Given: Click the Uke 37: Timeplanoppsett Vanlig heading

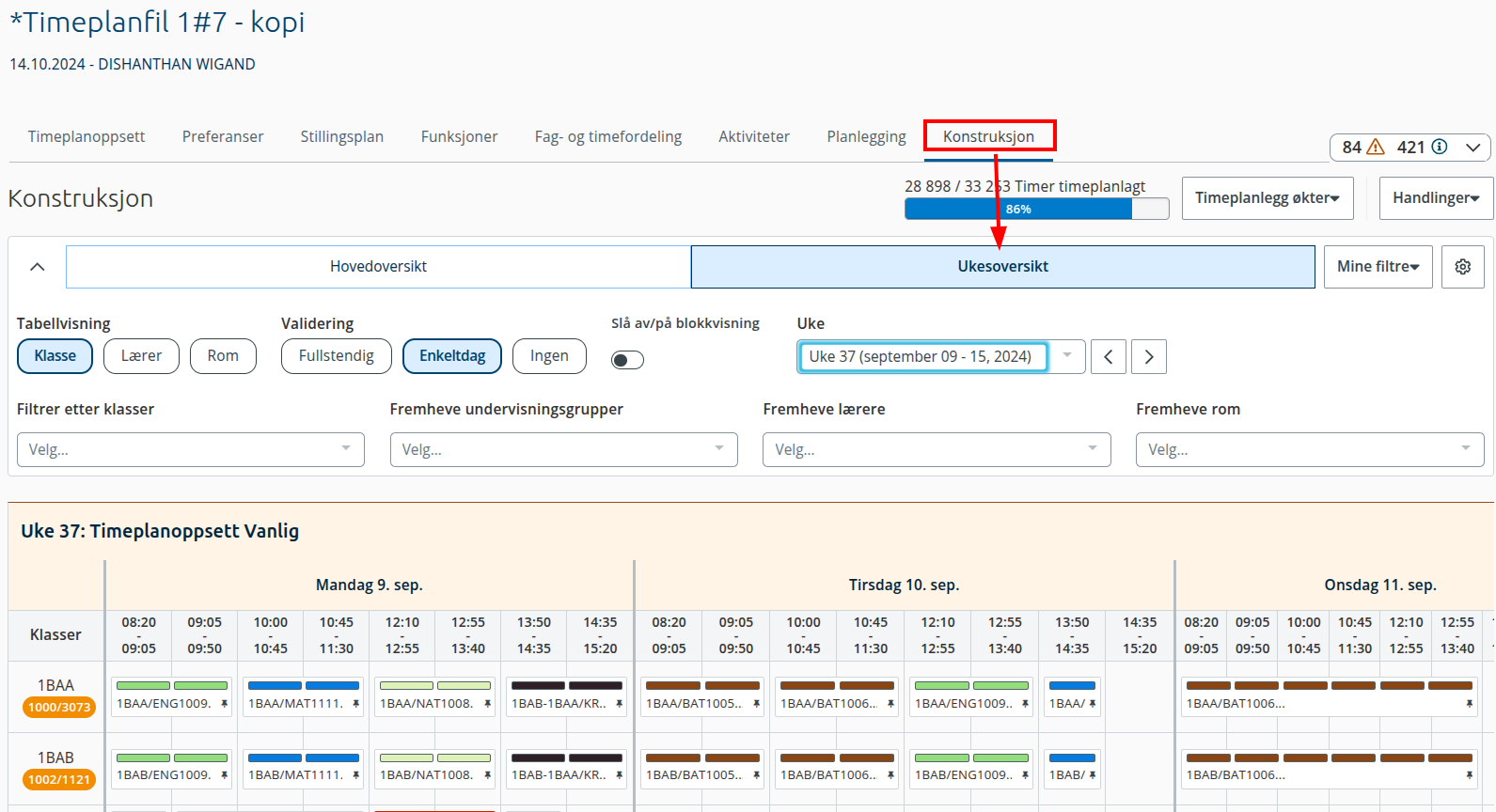Looking at the screenshot, I should click(x=160, y=531).
